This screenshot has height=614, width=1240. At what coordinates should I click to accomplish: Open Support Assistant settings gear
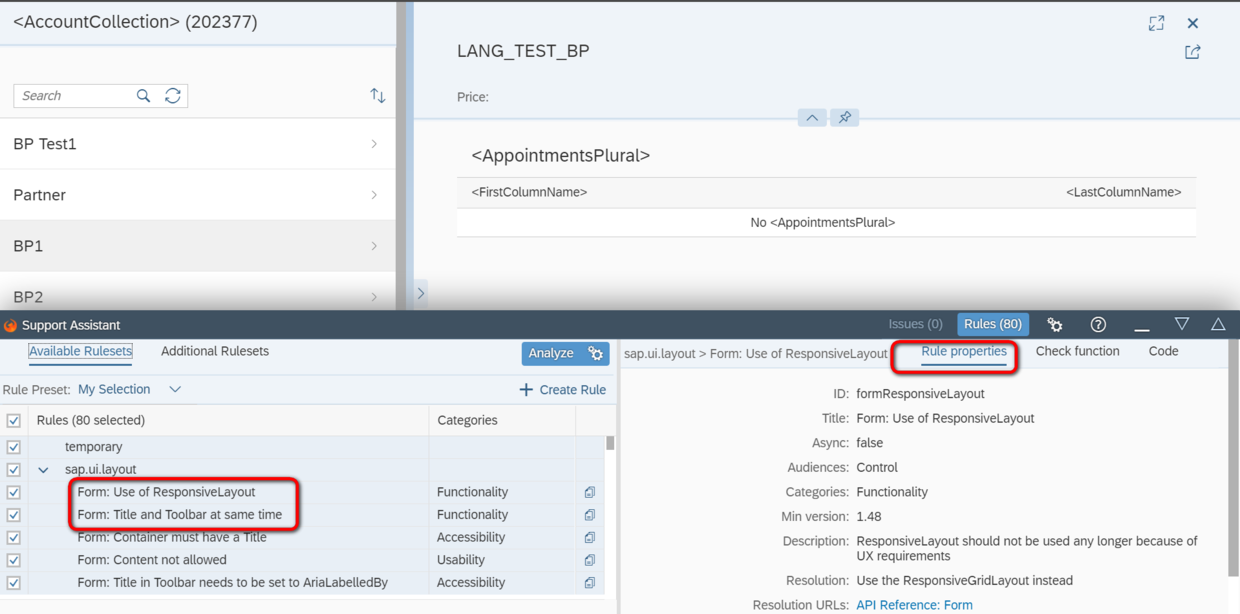point(1055,324)
